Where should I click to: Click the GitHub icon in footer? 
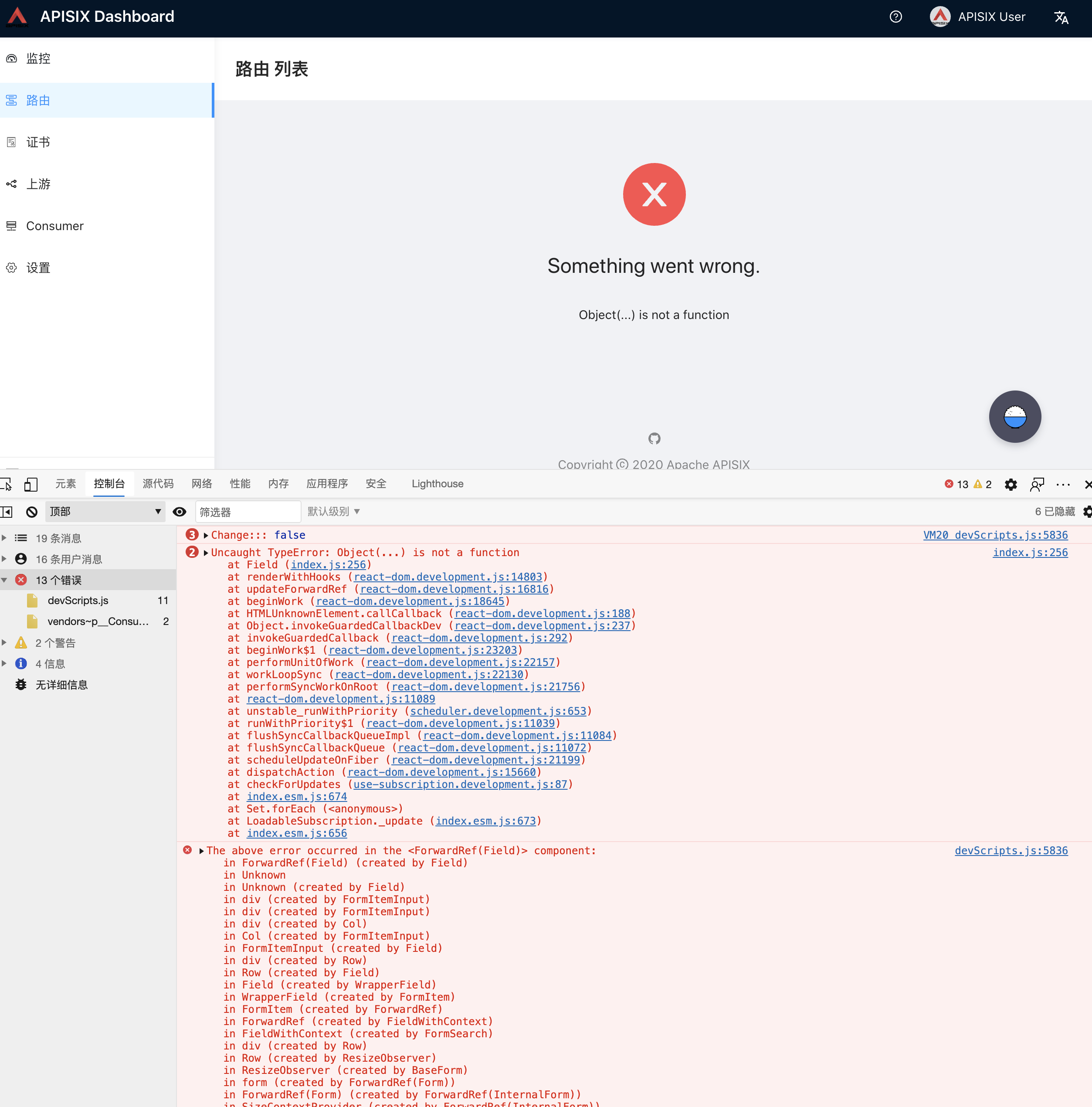[x=654, y=438]
